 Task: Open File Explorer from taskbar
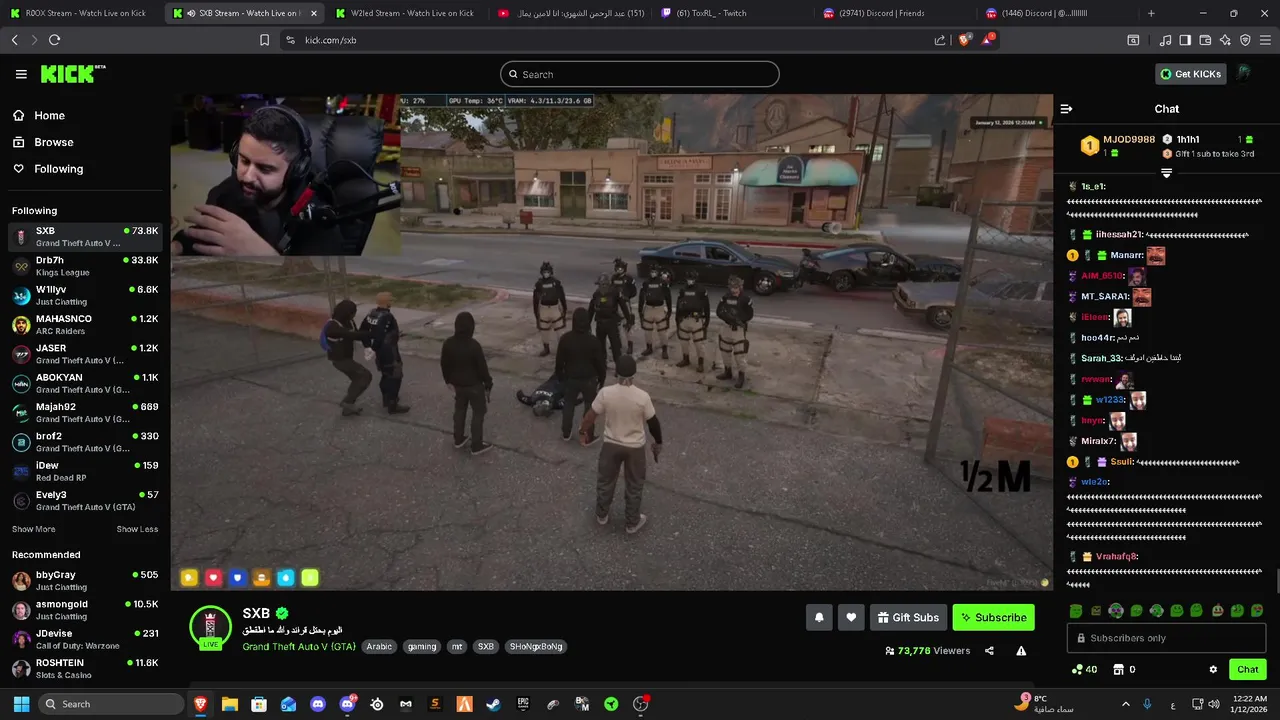pos(230,704)
